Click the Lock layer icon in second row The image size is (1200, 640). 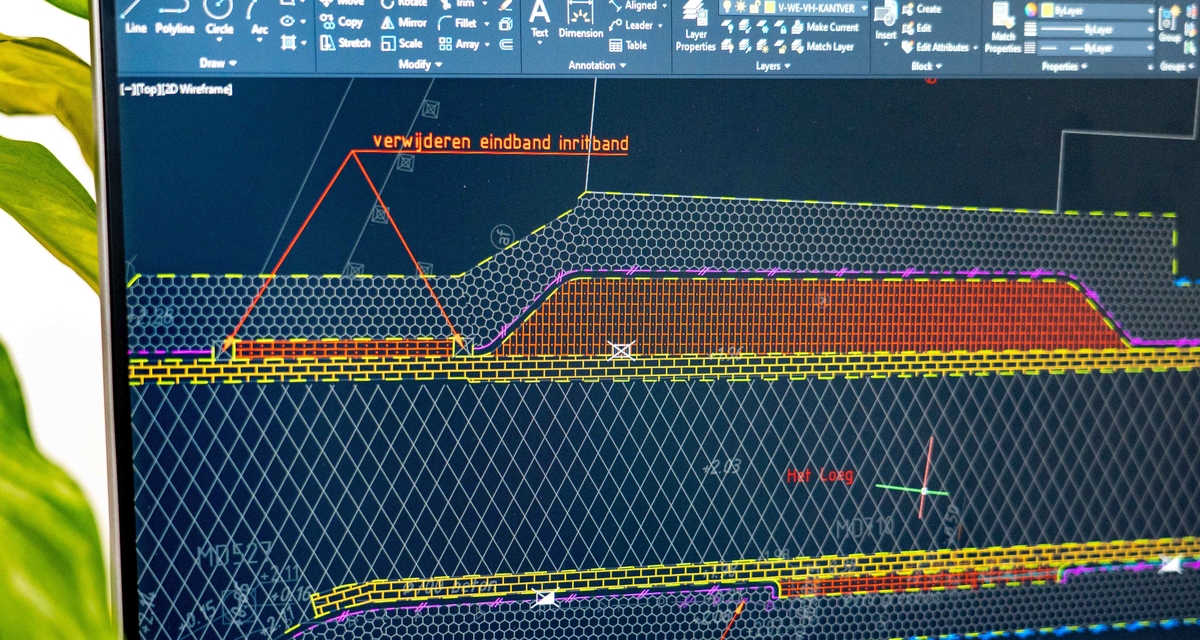(x=780, y=28)
